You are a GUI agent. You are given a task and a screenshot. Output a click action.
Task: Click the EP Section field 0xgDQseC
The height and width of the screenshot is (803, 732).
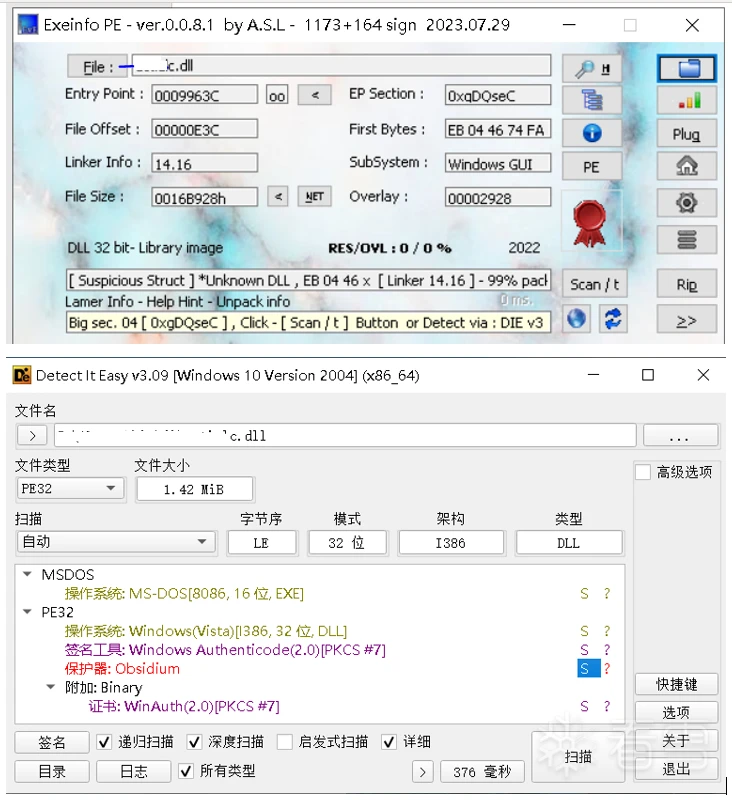[x=498, y=96]
